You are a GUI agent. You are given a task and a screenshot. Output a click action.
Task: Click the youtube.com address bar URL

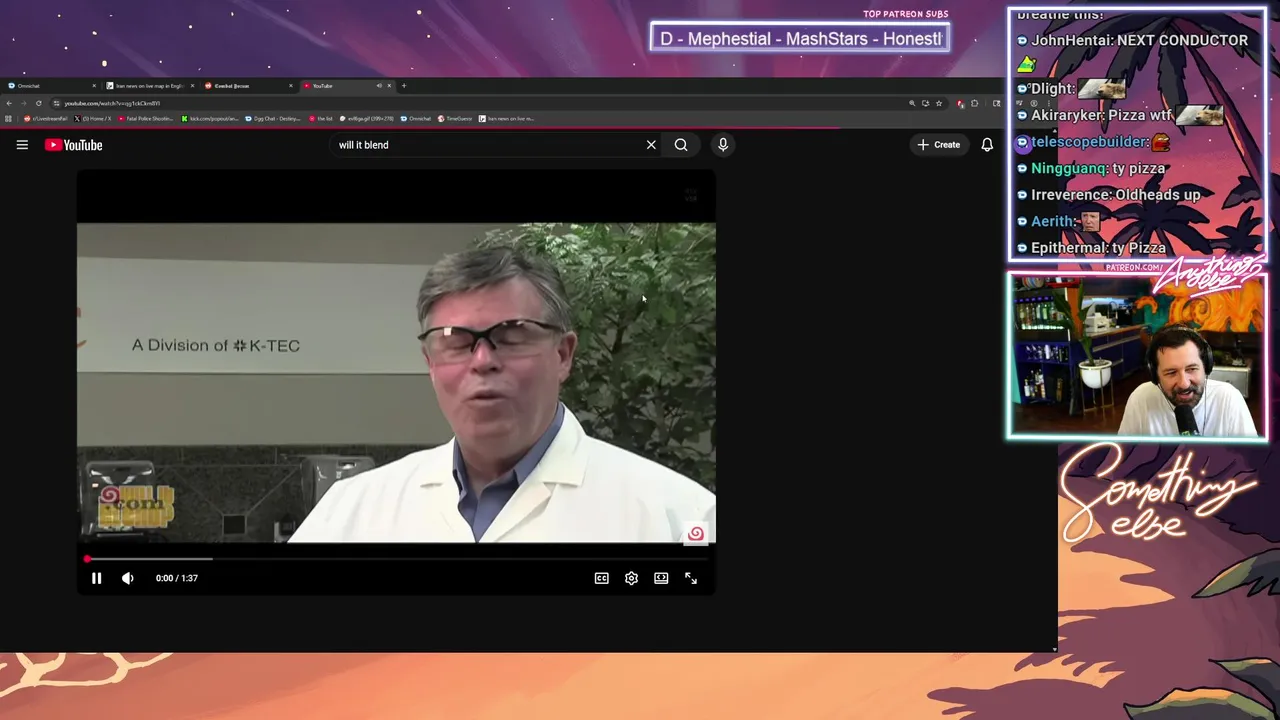(112, 104)
